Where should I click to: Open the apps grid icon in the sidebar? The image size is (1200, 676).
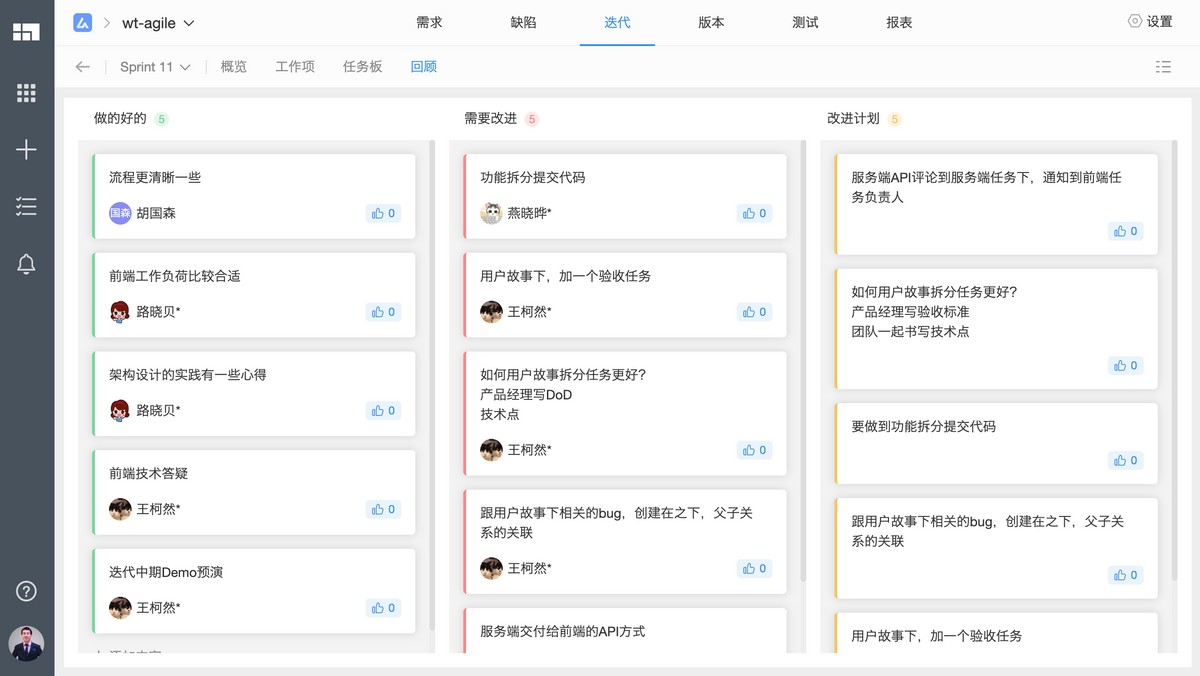pyautogui.click(x=26, y=92)
